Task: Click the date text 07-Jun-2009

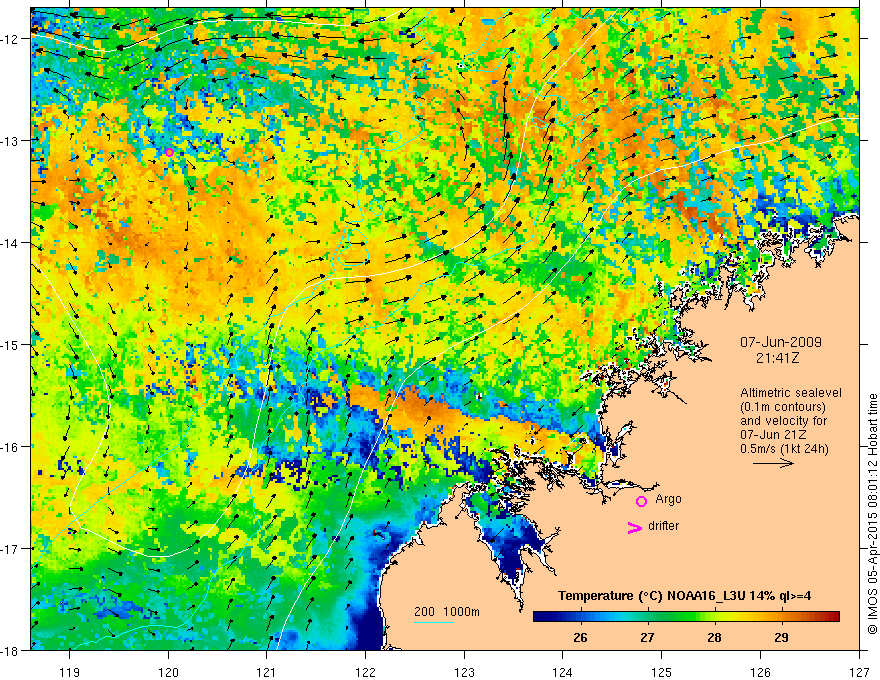Action: pos(781,342)
